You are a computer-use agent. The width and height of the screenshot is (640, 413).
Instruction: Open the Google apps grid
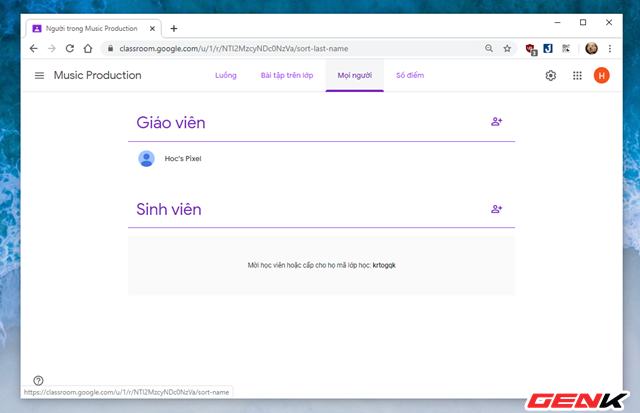[x=577, y=75]
